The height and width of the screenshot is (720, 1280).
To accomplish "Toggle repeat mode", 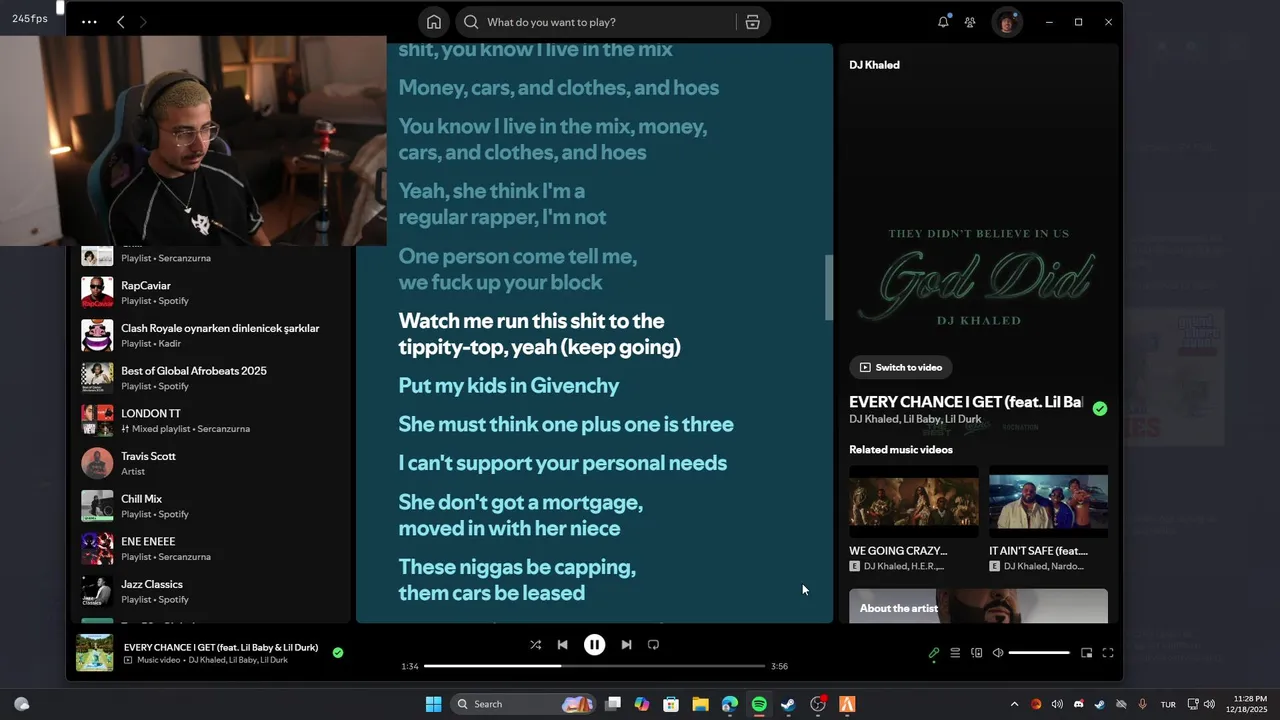I will pyautogui.click(x=653, y=645).
